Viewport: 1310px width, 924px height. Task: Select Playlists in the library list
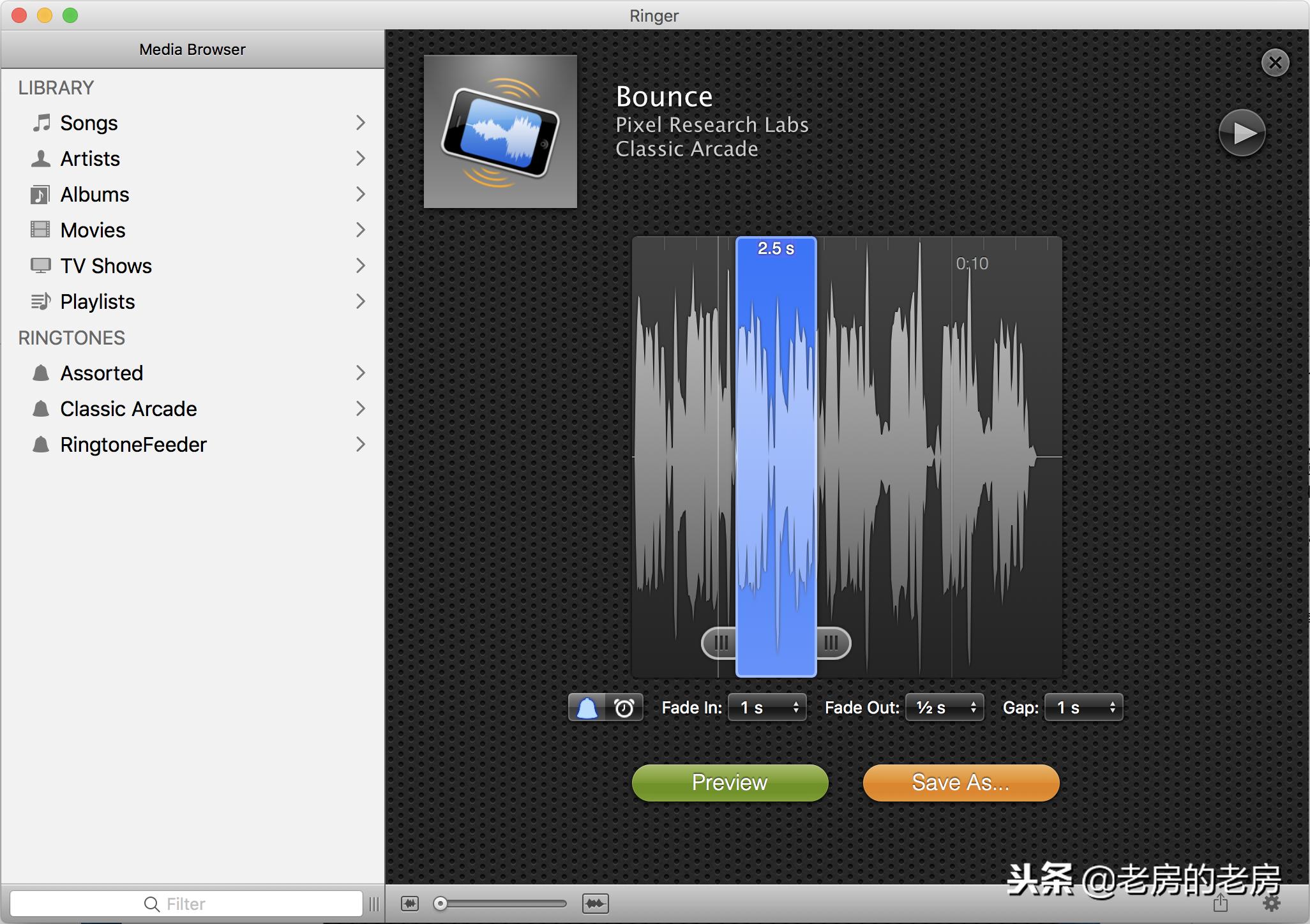[97, 302]
